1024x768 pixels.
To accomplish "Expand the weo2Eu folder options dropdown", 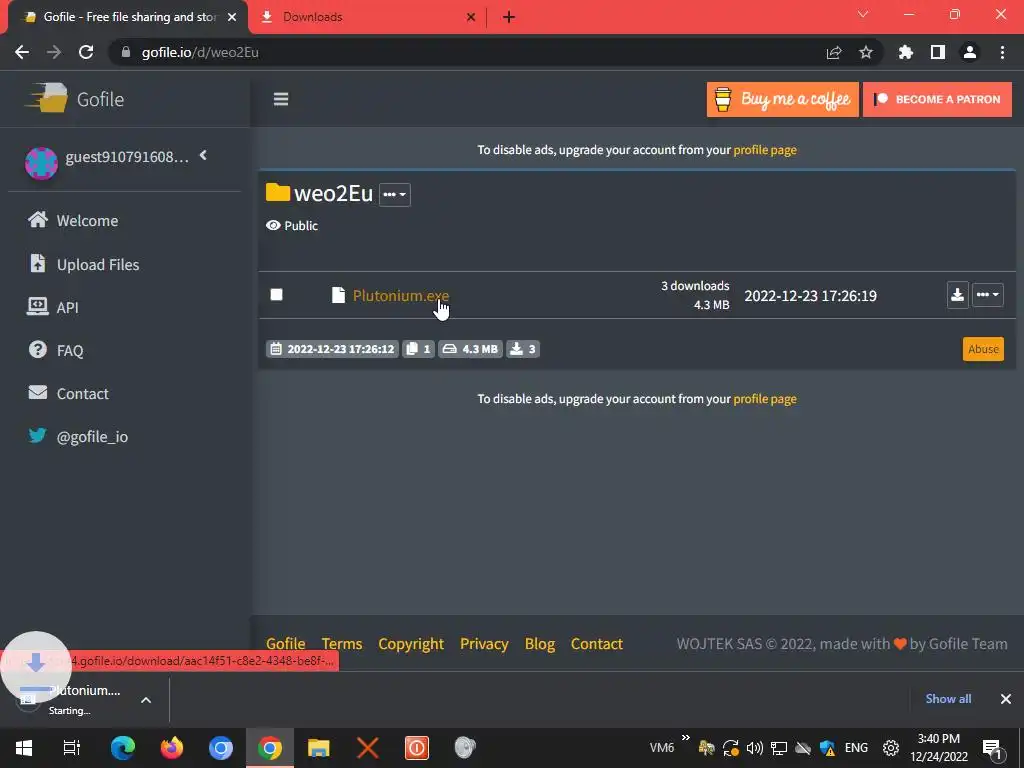I will click(x=394, y=195).
